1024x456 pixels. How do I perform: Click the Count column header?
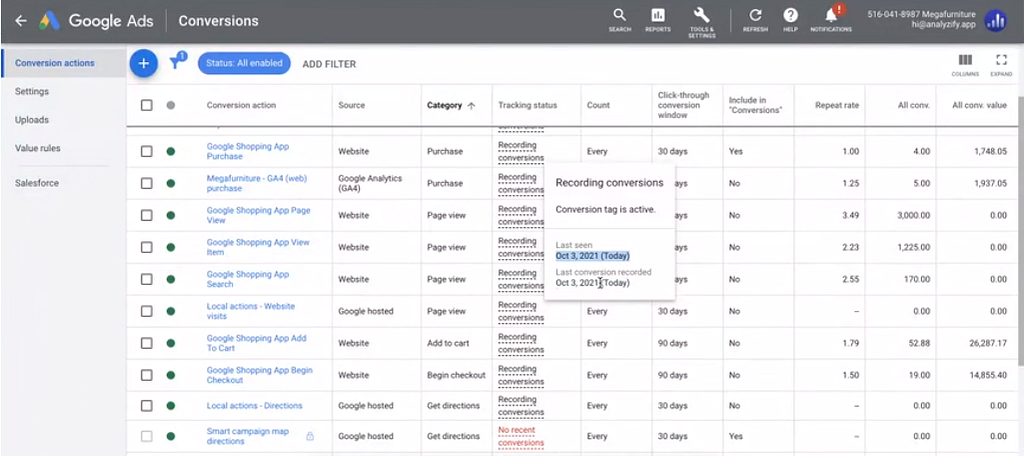pos(598,105)
